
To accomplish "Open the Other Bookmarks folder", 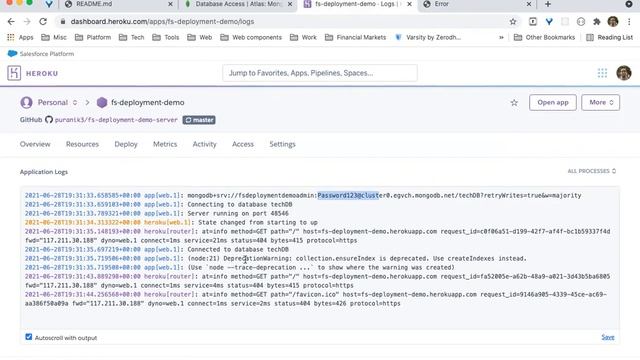I will pos(544,37).
